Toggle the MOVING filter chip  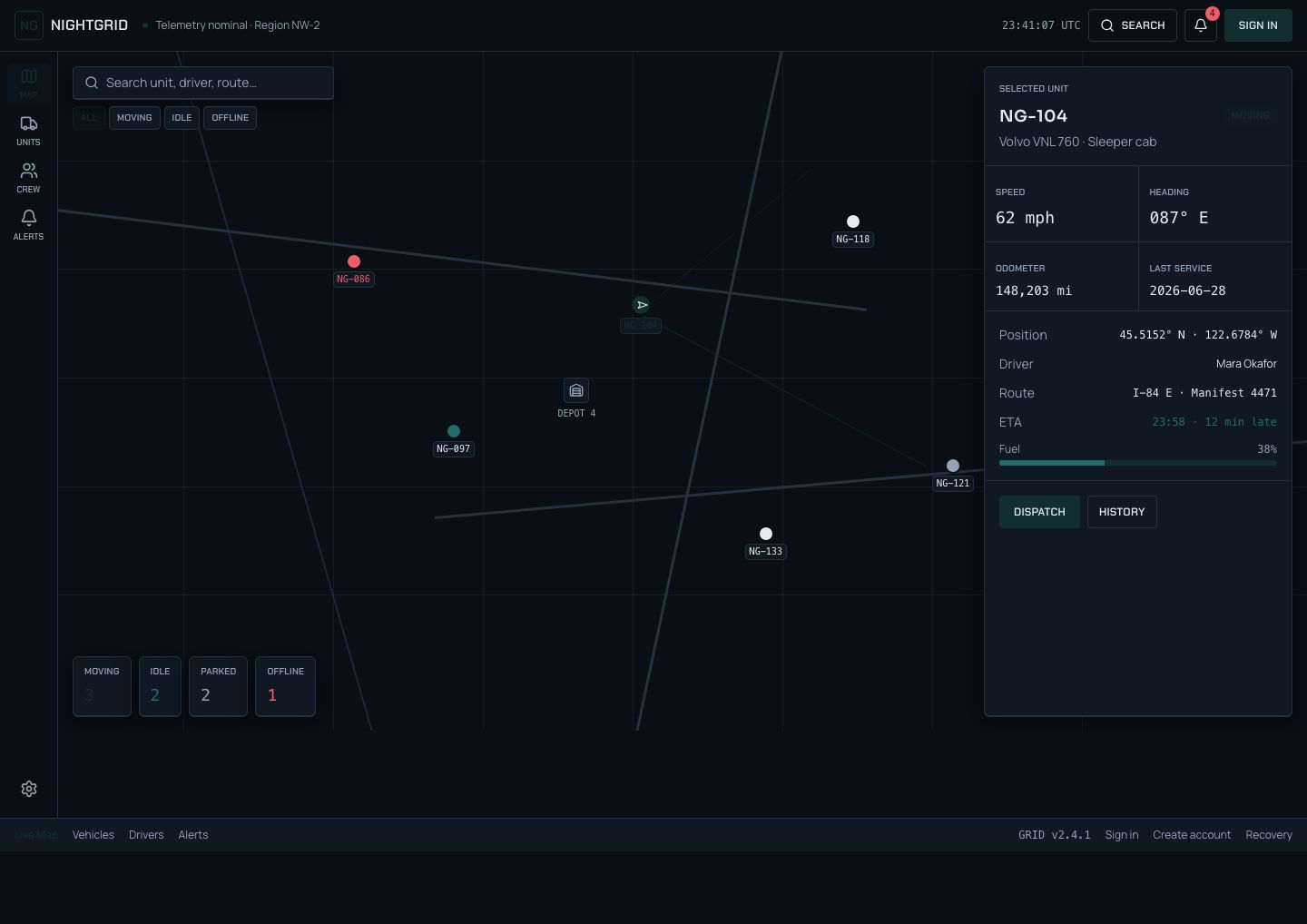click(x=134, y=118)
